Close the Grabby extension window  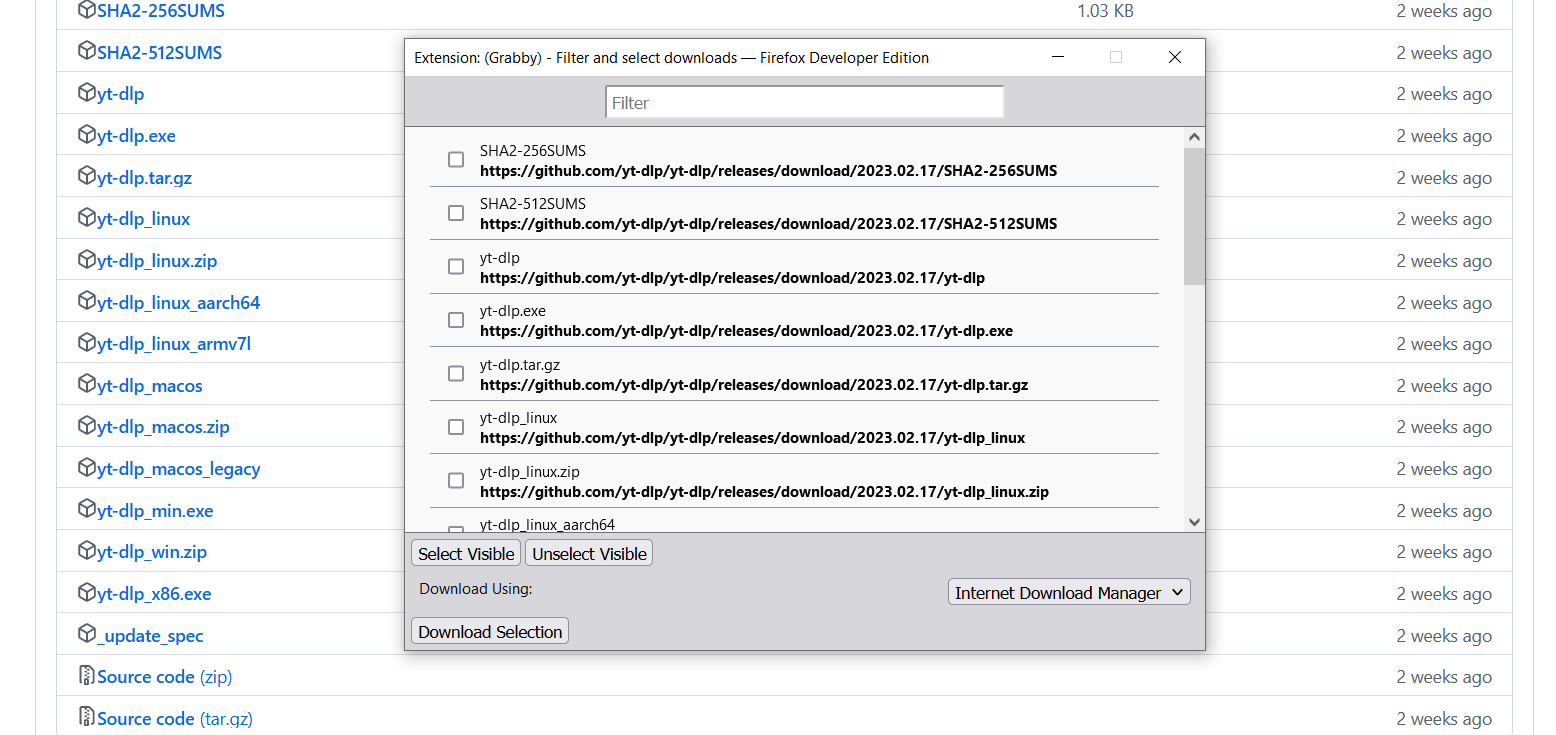(1175, 57)
